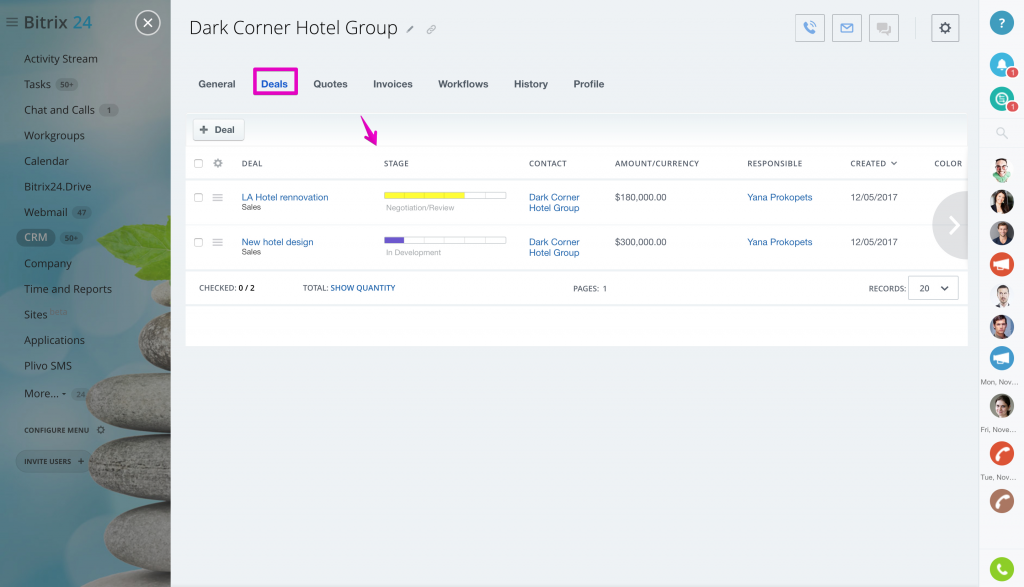
Task: Sort by the Amount/Currency column header
Action: click(656, 163)
